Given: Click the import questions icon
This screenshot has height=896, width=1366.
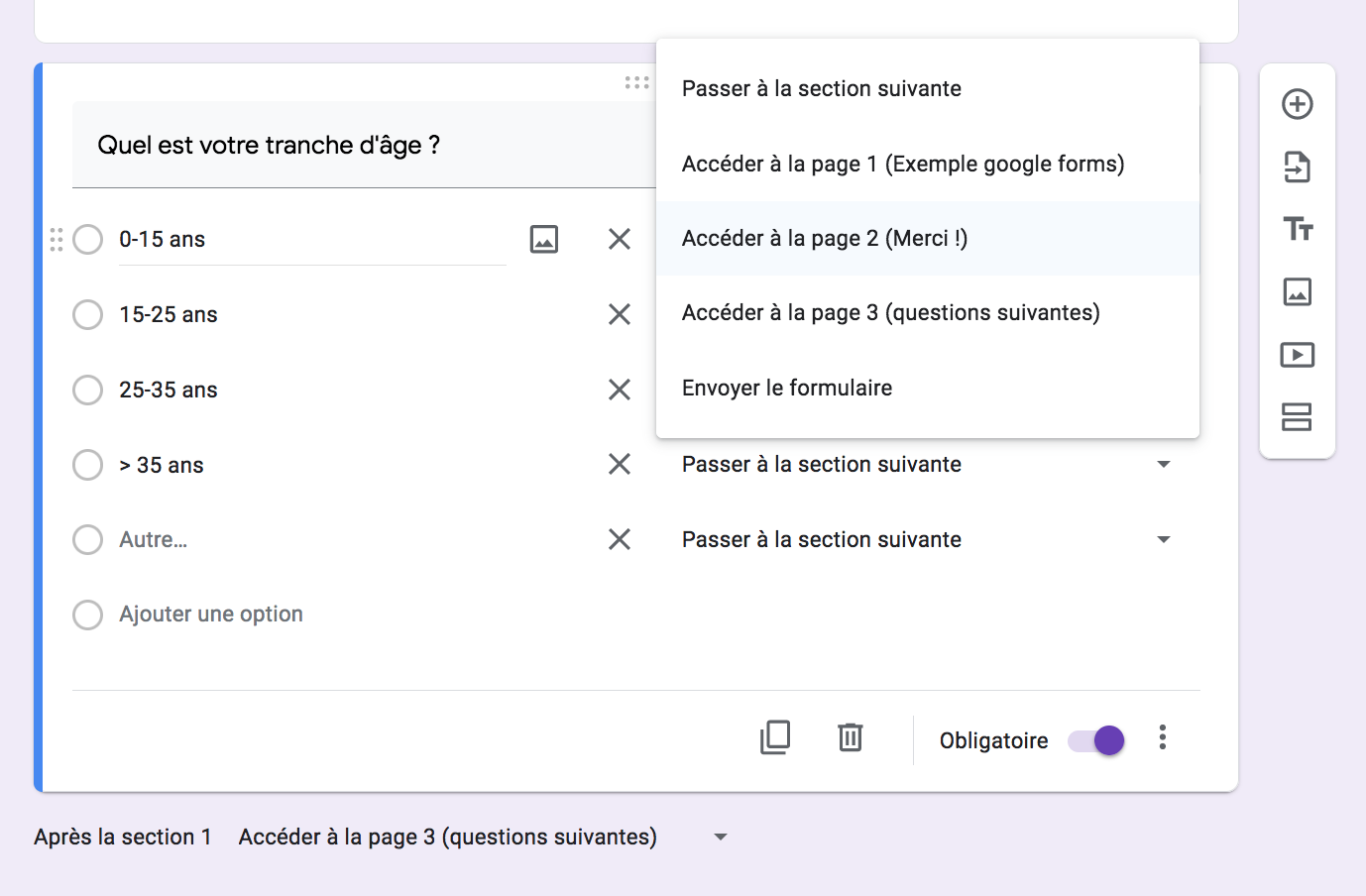Looking at the screenshot, I should pos(1297,167).
